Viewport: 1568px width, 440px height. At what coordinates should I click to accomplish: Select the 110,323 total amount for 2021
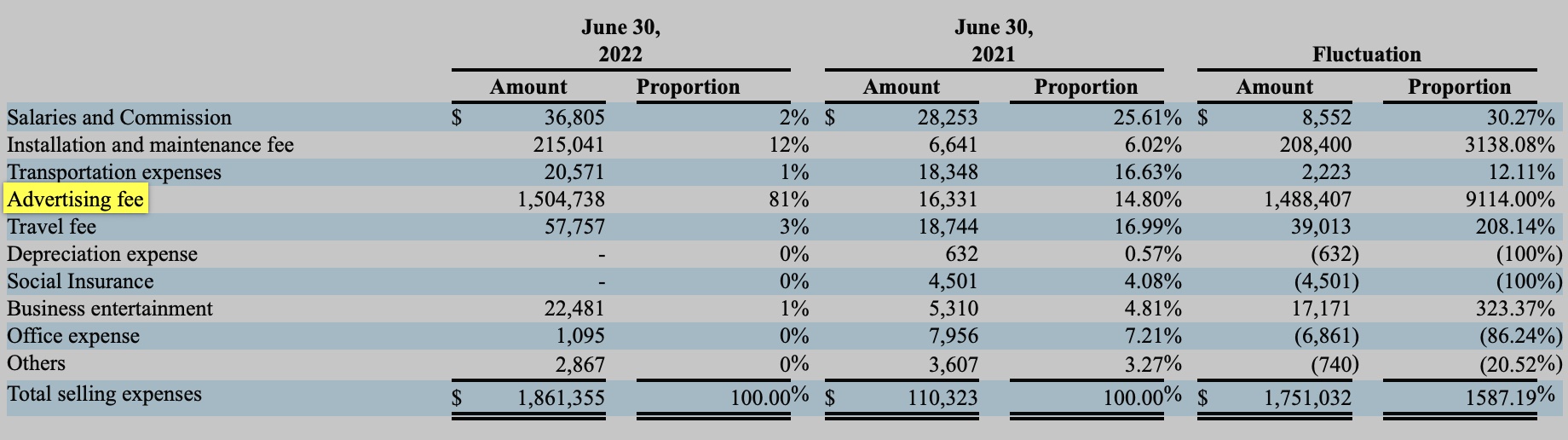(941, 398)
